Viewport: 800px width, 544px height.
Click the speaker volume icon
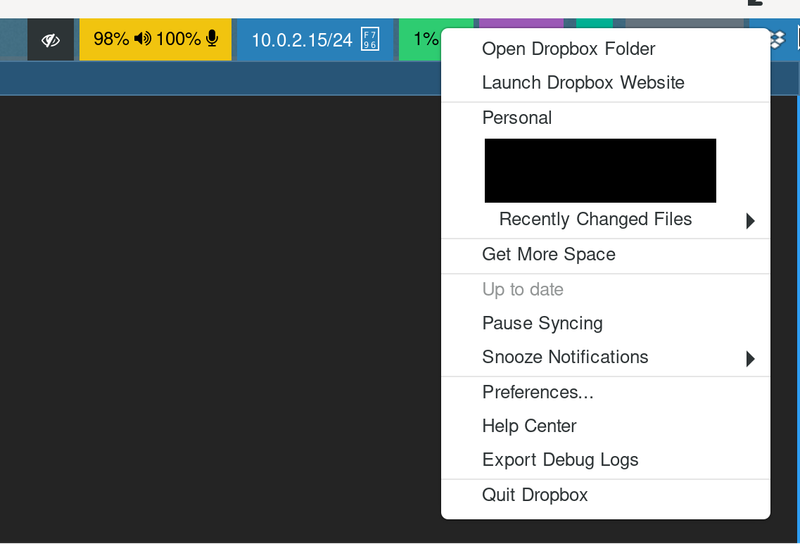pos(142,40)
